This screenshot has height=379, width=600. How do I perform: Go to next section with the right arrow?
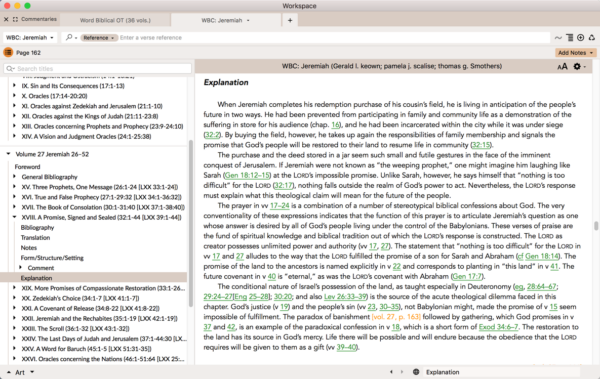click(x=402, y=372)
